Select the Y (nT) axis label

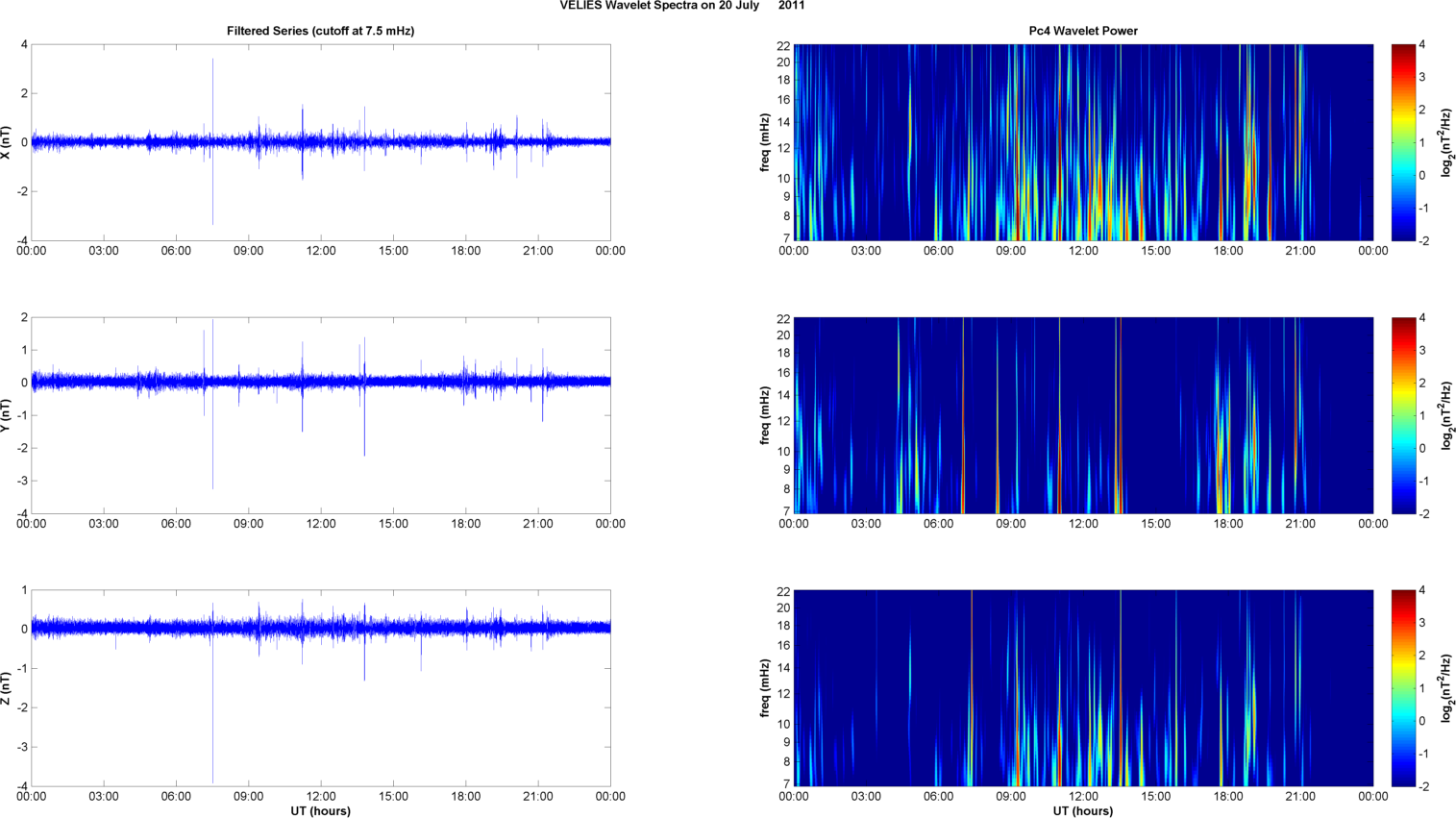(8, 415)
